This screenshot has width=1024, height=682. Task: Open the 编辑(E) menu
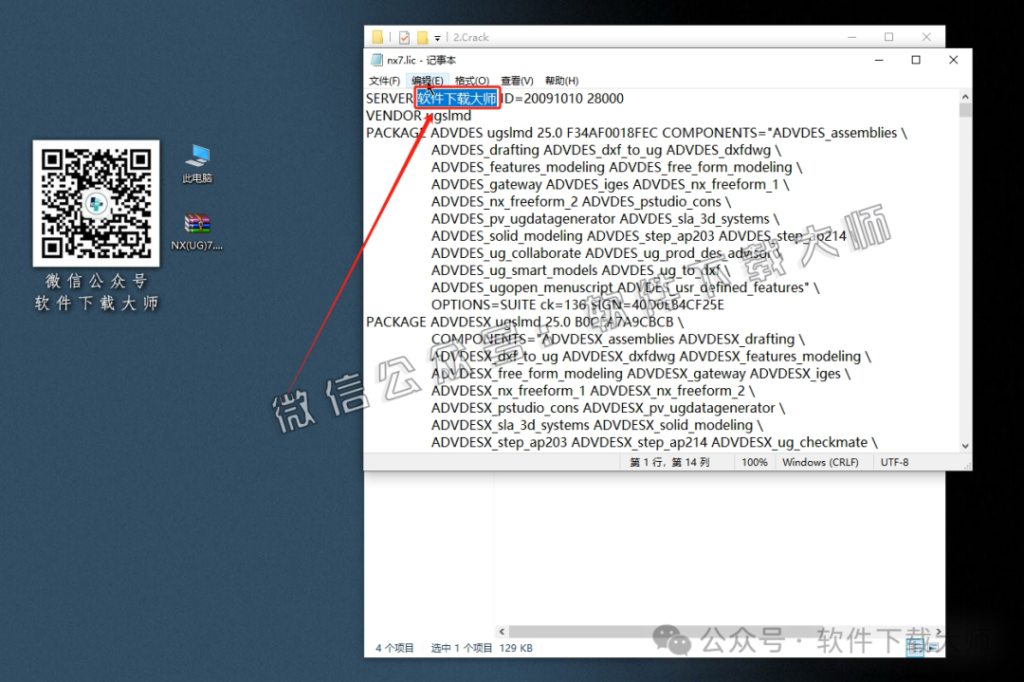[427, 81]
